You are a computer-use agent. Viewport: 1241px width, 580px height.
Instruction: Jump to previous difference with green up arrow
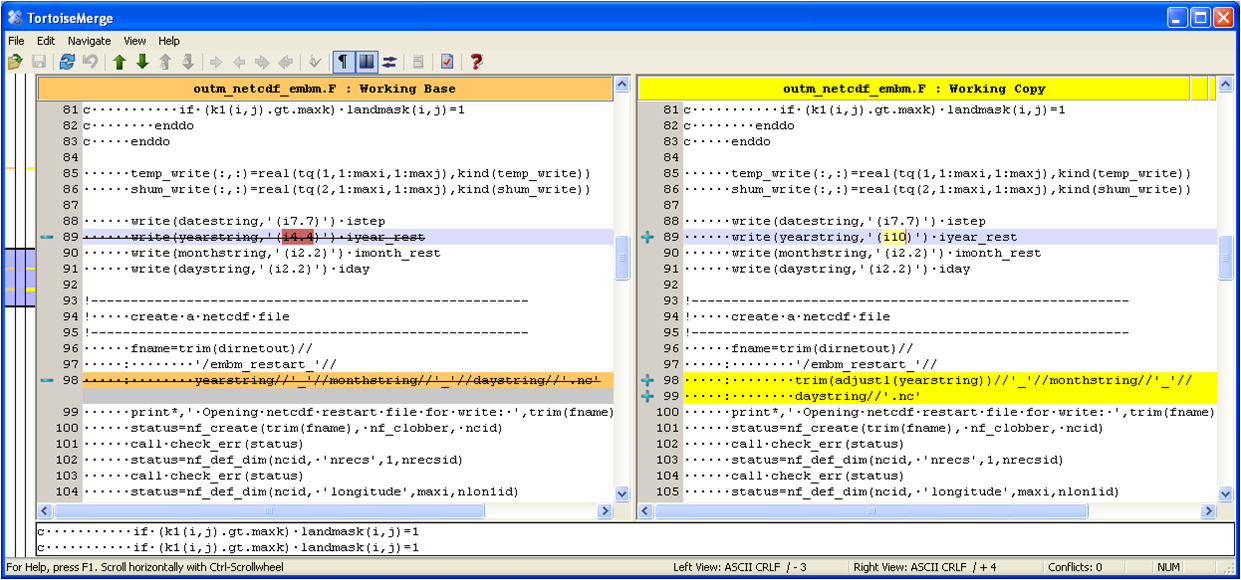click(x=120, y=62)
